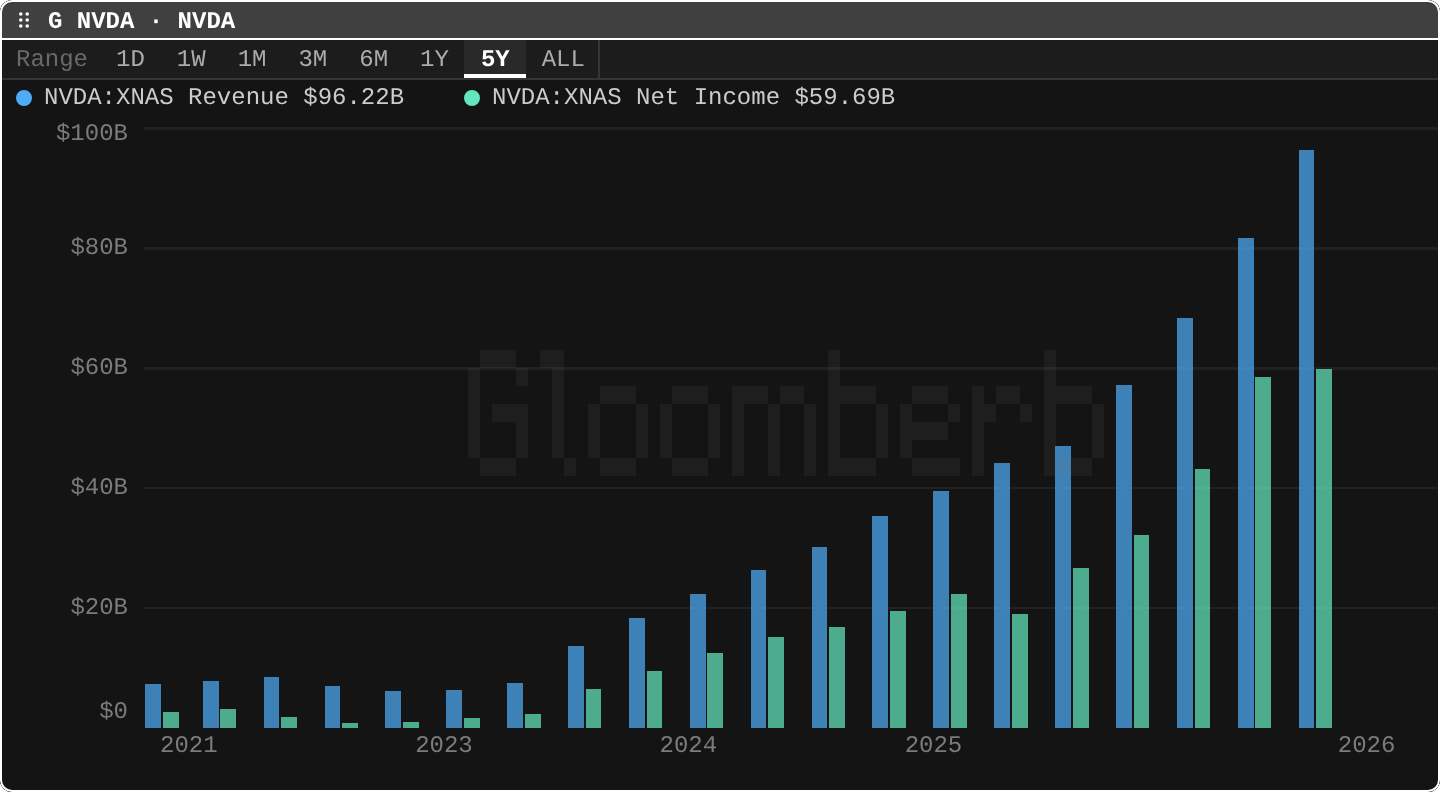Click the drag handle grip icon
The width and height of the screenshot is (1440, 792).
(24, 21)
